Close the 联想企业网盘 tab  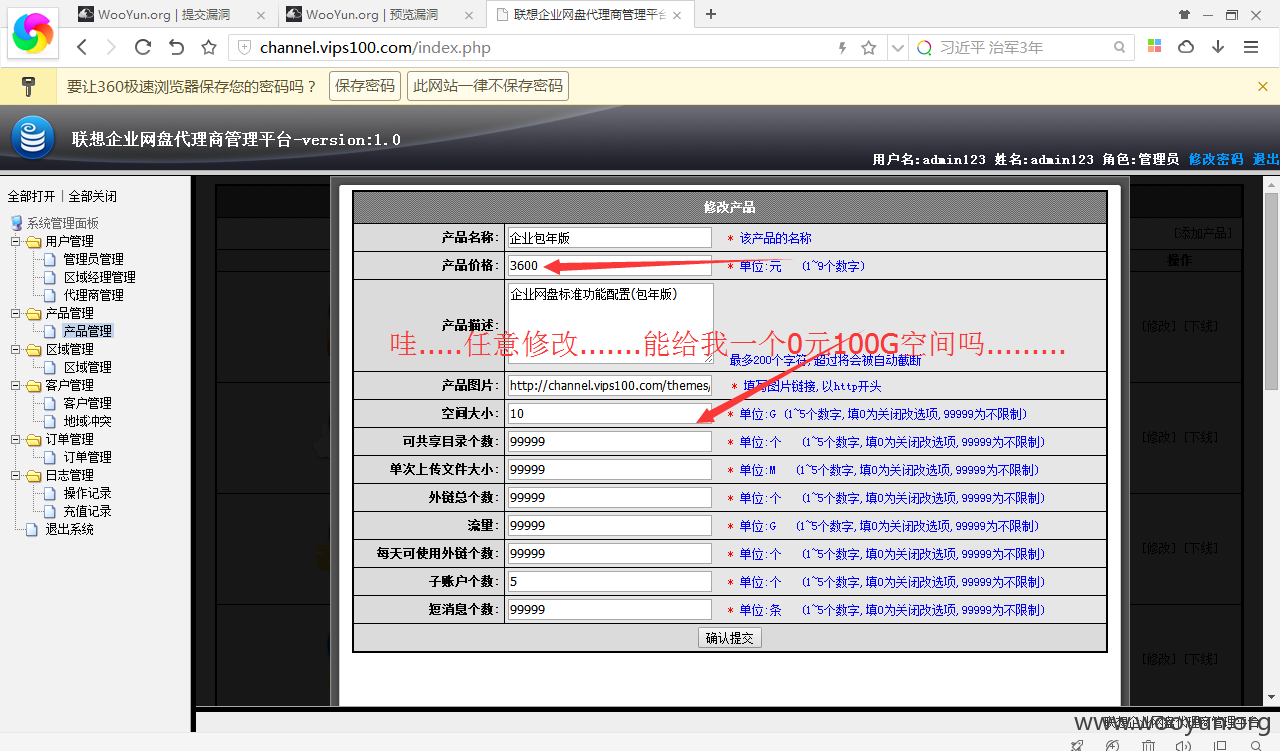(x=677, y=15)
